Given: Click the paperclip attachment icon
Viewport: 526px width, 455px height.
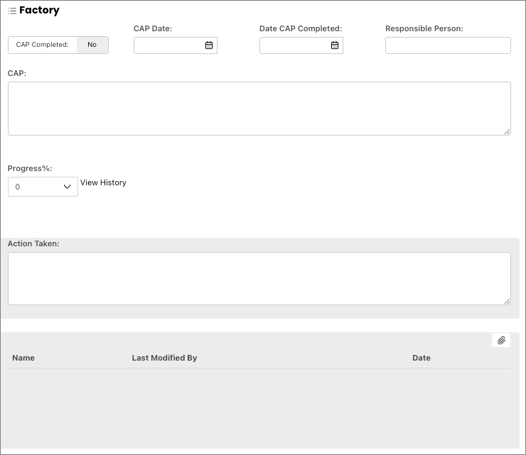Looking at the screenshot, I should (x=501, y=340).
